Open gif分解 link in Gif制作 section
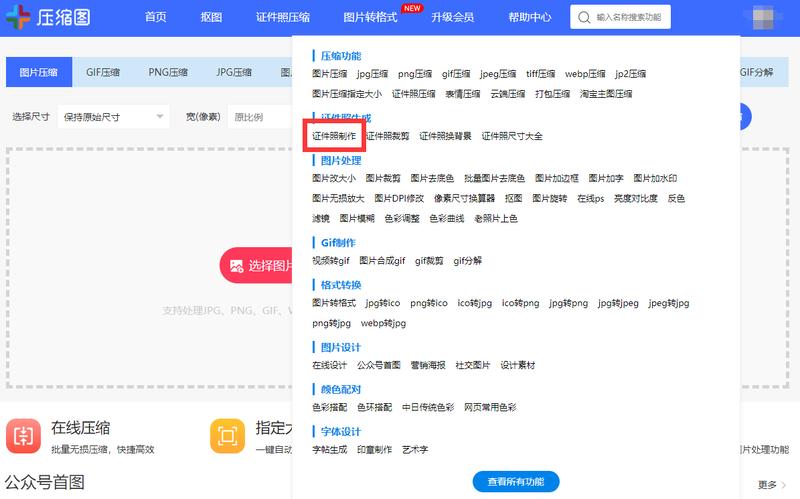Viewport: 800px width, 499px height. pos(467,261)
